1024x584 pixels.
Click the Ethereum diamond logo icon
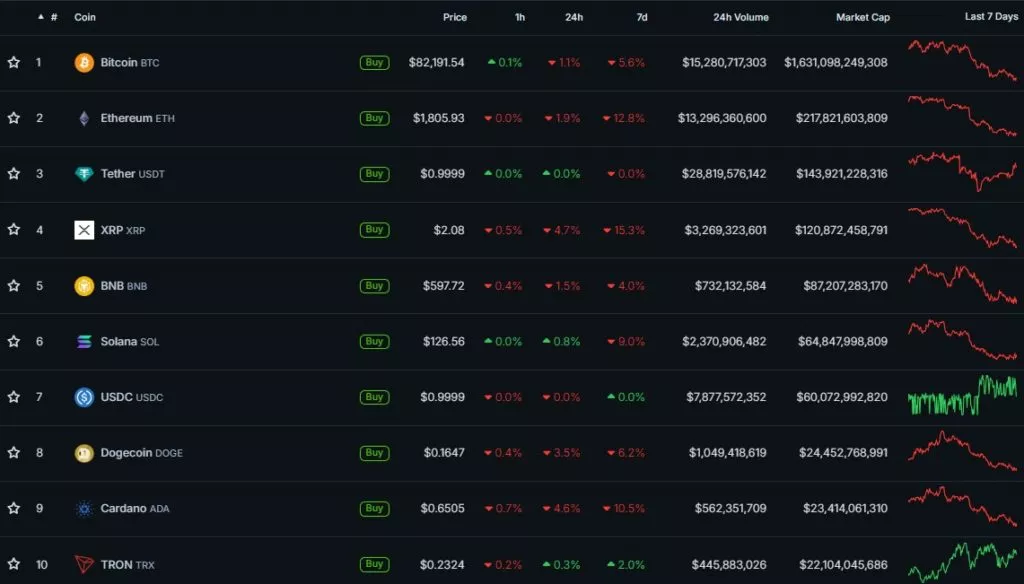84,119
